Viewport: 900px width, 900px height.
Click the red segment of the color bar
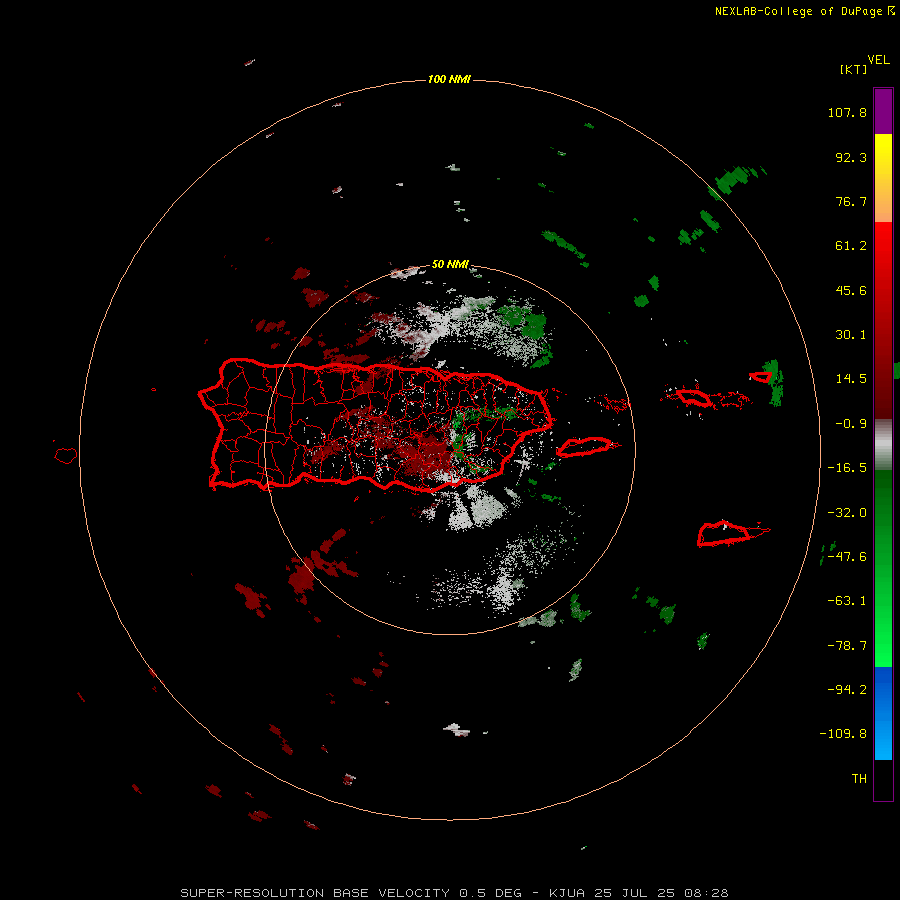[883, 320]
